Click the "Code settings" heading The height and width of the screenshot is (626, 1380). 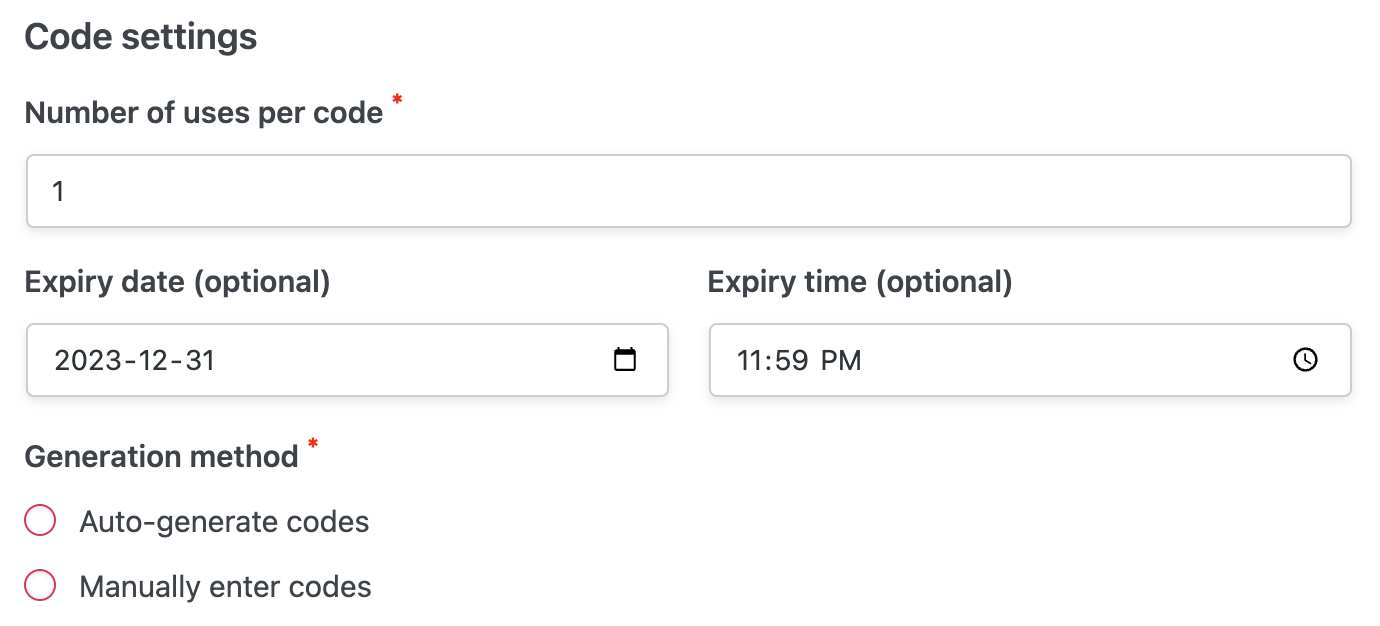tap(141, 37)
